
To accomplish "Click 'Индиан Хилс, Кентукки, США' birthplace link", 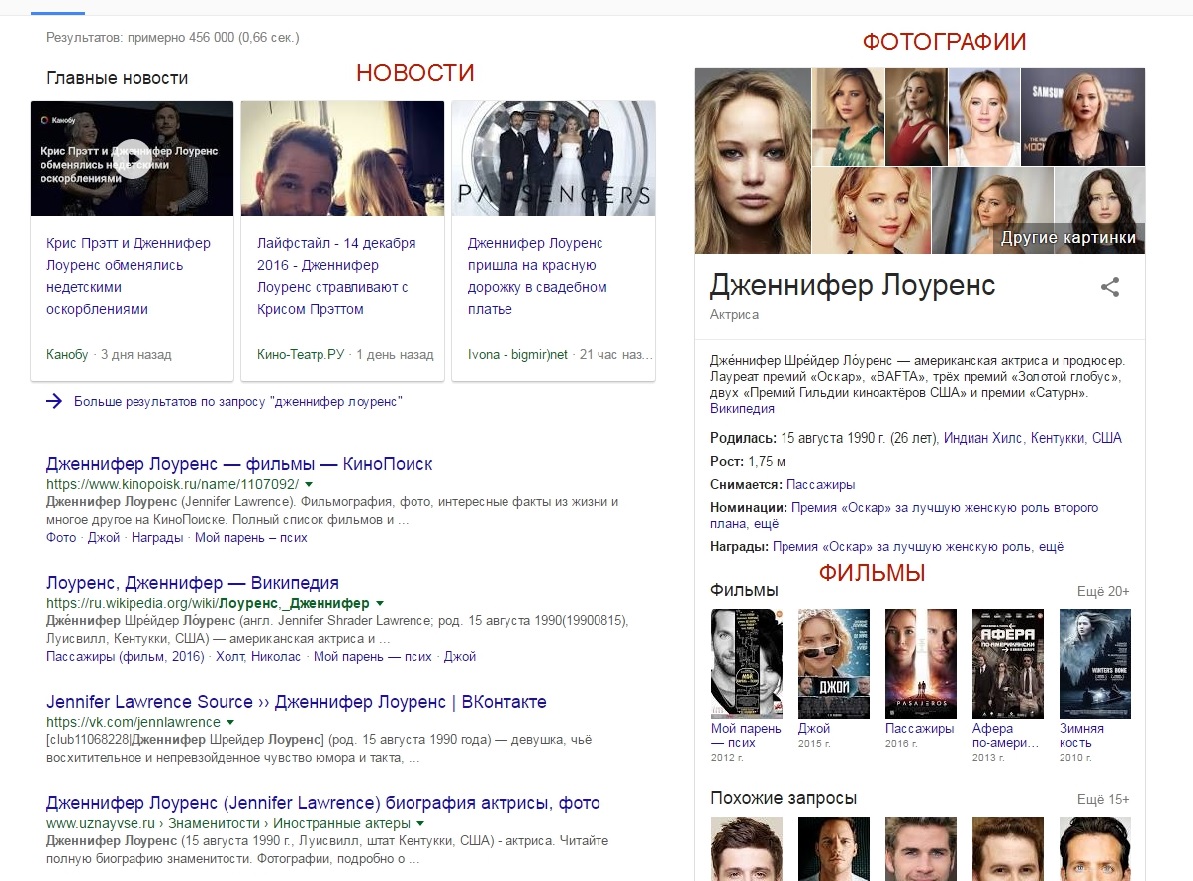I will point(1032,438).
